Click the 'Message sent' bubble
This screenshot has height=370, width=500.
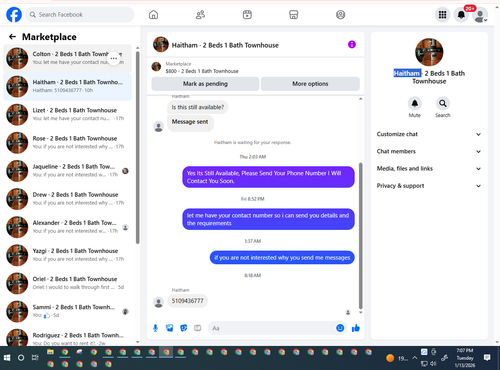(190, 122)
